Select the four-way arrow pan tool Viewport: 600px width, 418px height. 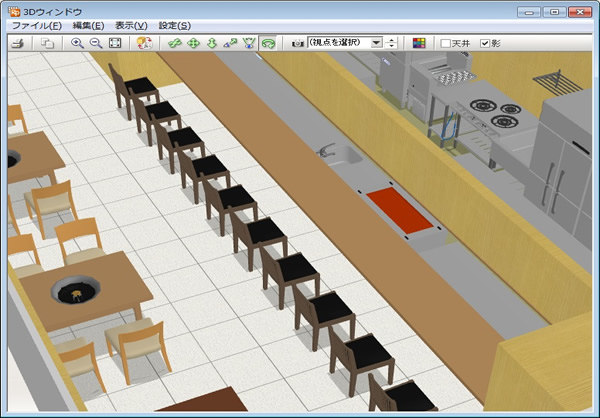193,44
